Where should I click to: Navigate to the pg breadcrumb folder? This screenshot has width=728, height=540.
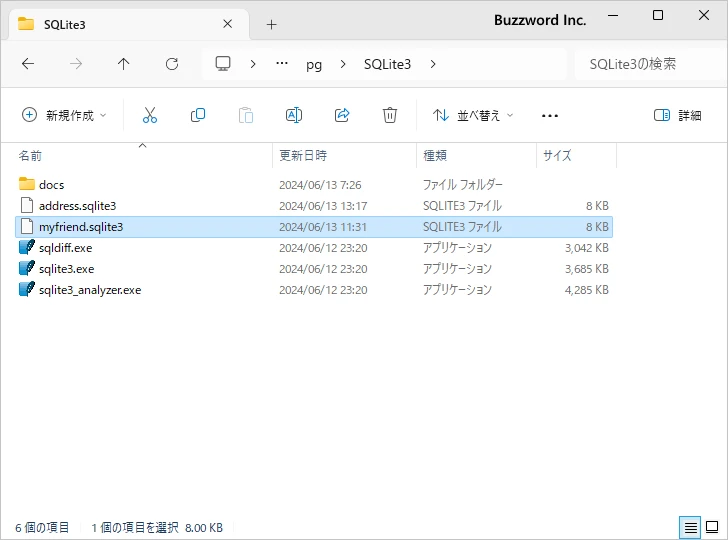tap(314, 65)
